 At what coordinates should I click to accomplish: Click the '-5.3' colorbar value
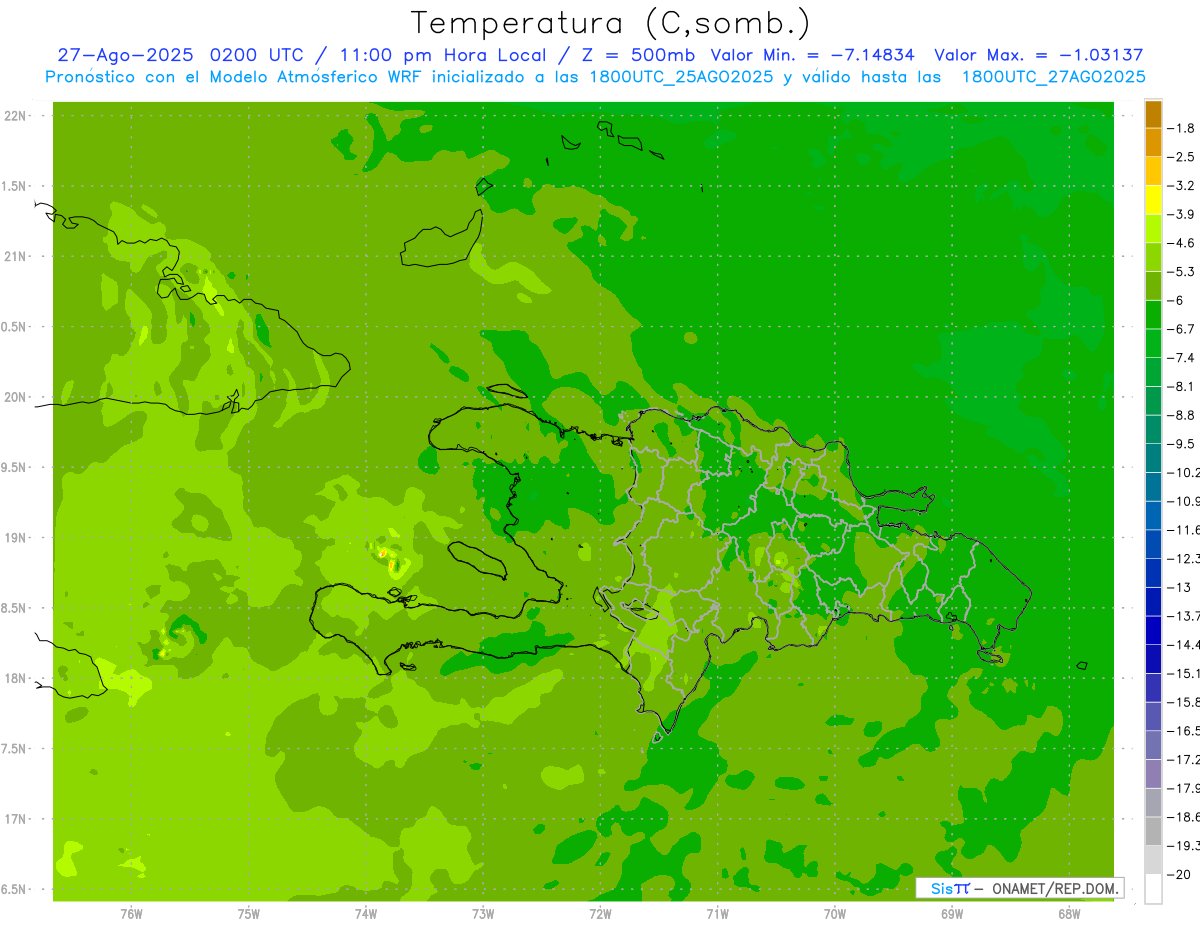(1183, 271)
